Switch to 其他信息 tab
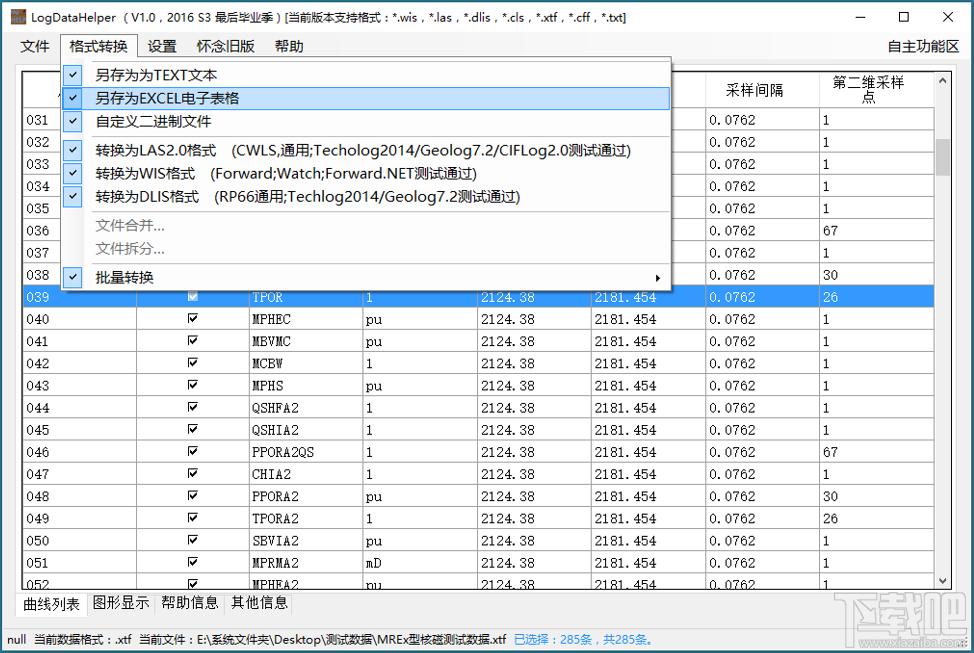974x653 pixels. pyautogui.click(x=260, y=603)
